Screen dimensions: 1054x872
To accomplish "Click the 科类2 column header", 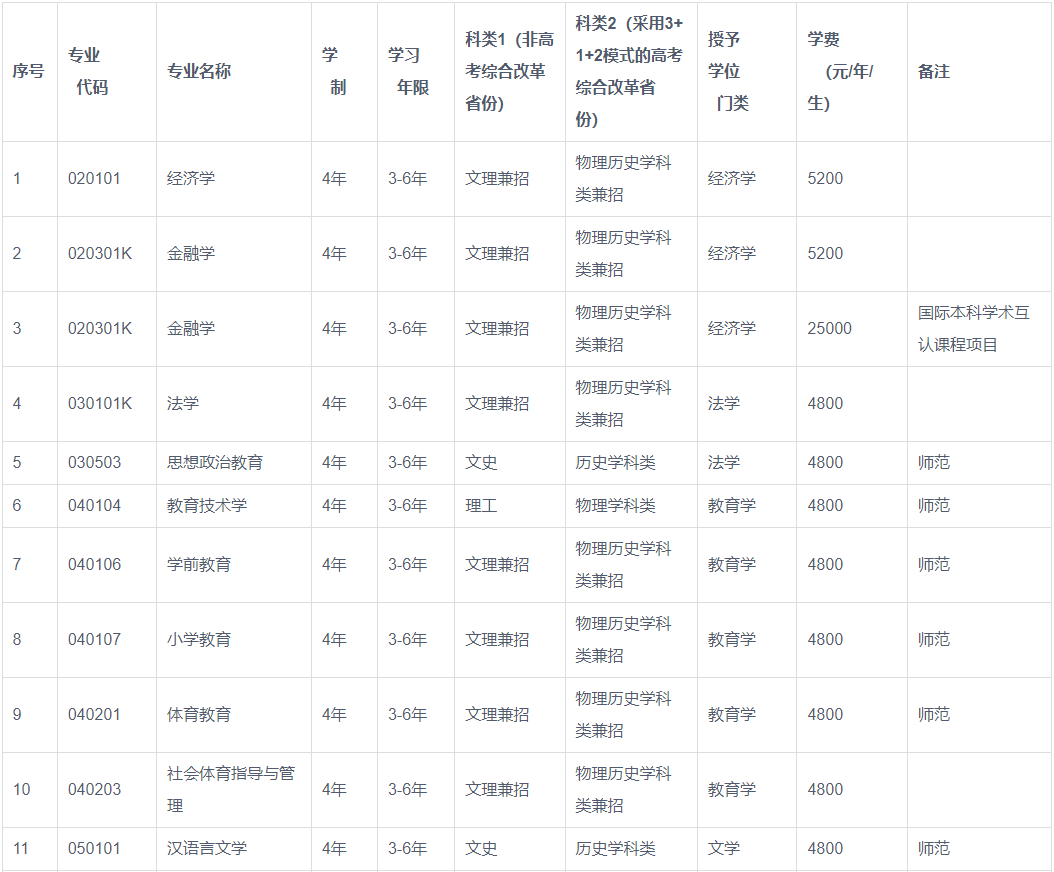I will pos(629,71).
